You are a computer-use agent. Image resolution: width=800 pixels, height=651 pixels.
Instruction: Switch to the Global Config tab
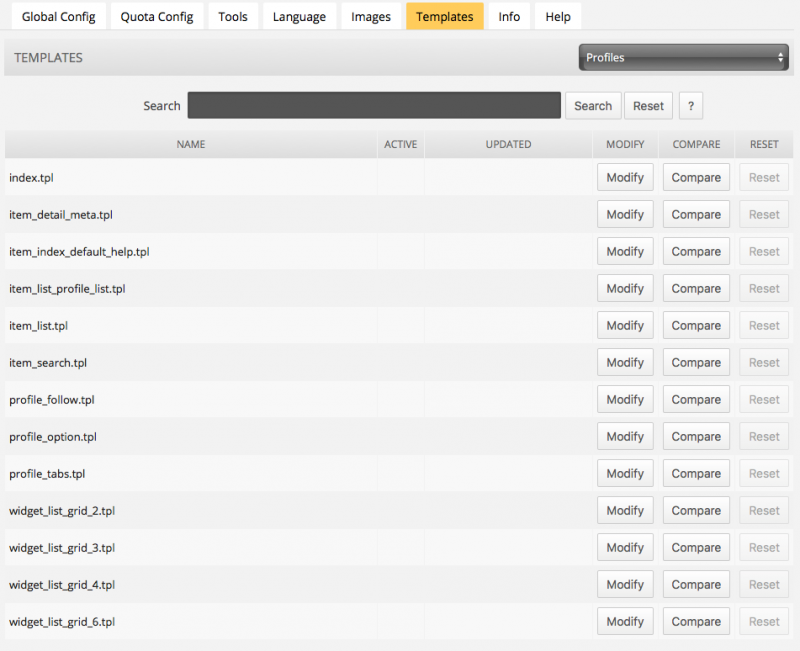tap(59, 16)
